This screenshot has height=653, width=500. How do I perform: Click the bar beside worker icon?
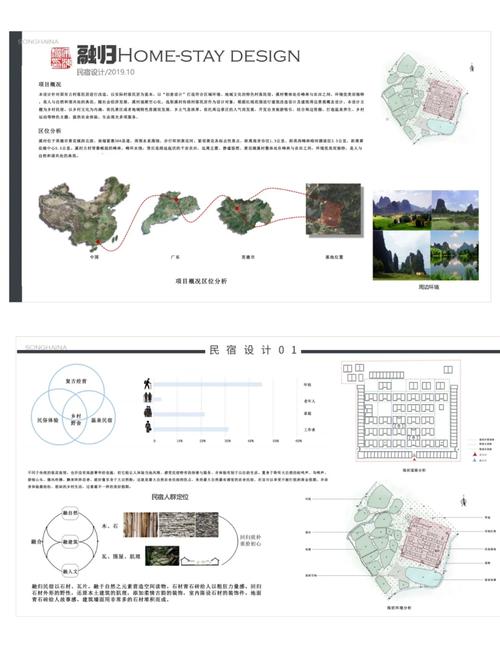(x=191, y=429)
